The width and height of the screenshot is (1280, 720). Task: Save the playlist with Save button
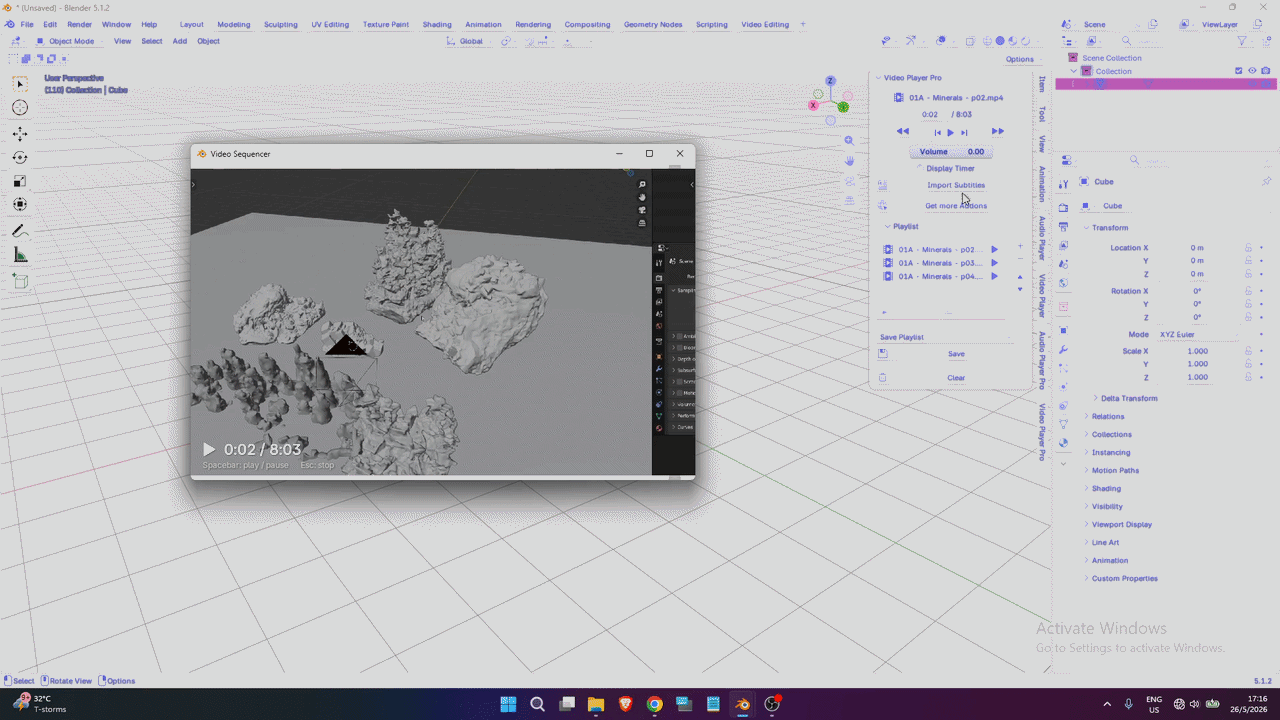coord(956,354)
